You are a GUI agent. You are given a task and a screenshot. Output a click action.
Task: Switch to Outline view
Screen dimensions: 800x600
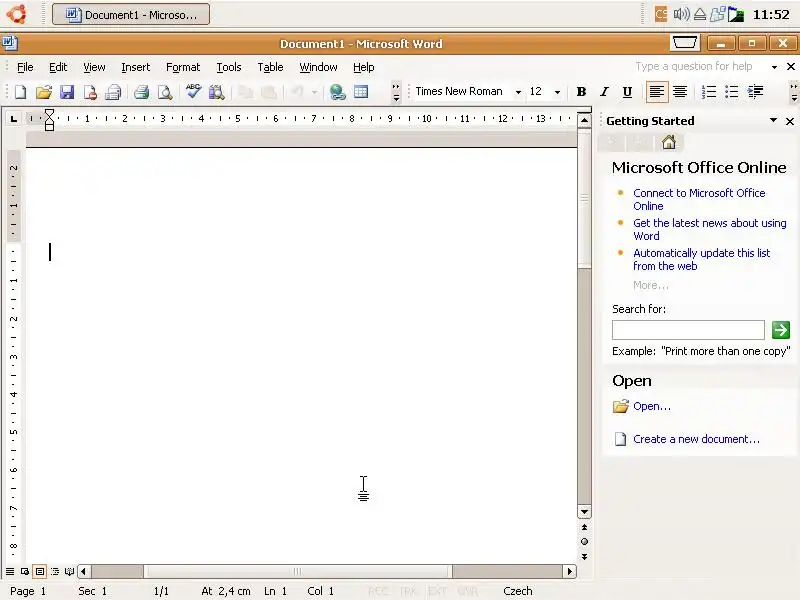coord(55,571)
